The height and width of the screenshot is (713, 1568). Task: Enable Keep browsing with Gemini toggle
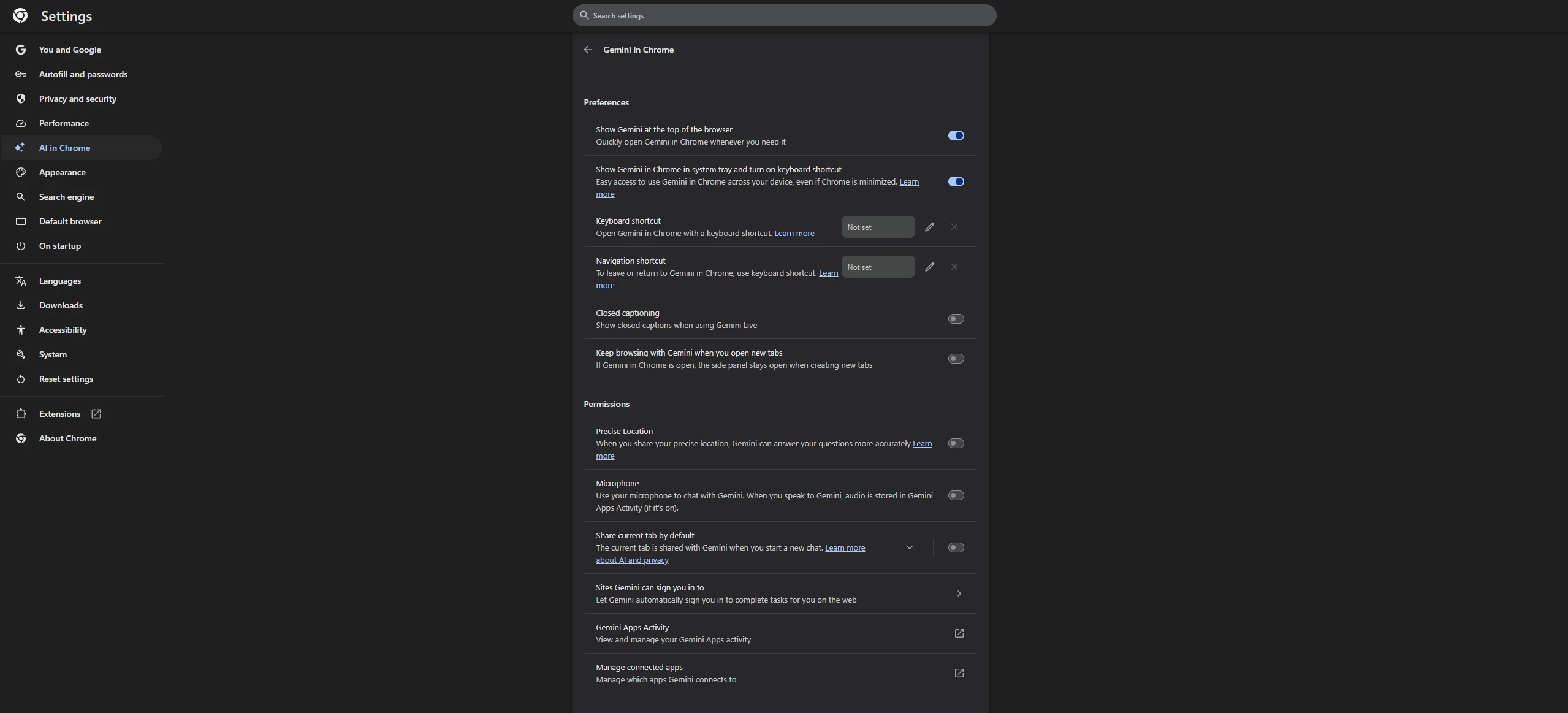(x=956, y=359)
